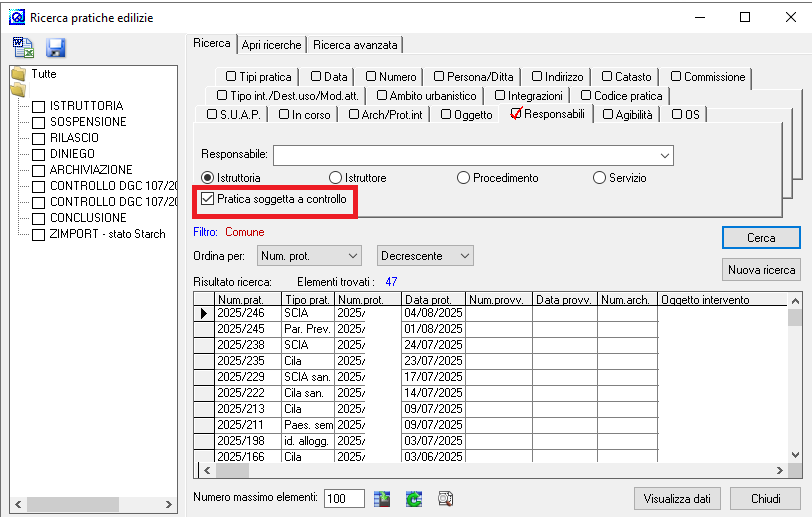Click the unnamed folder below Tutte
This screenshot has height=517, width=812.
pyautogui.click(x=17, y=91)
